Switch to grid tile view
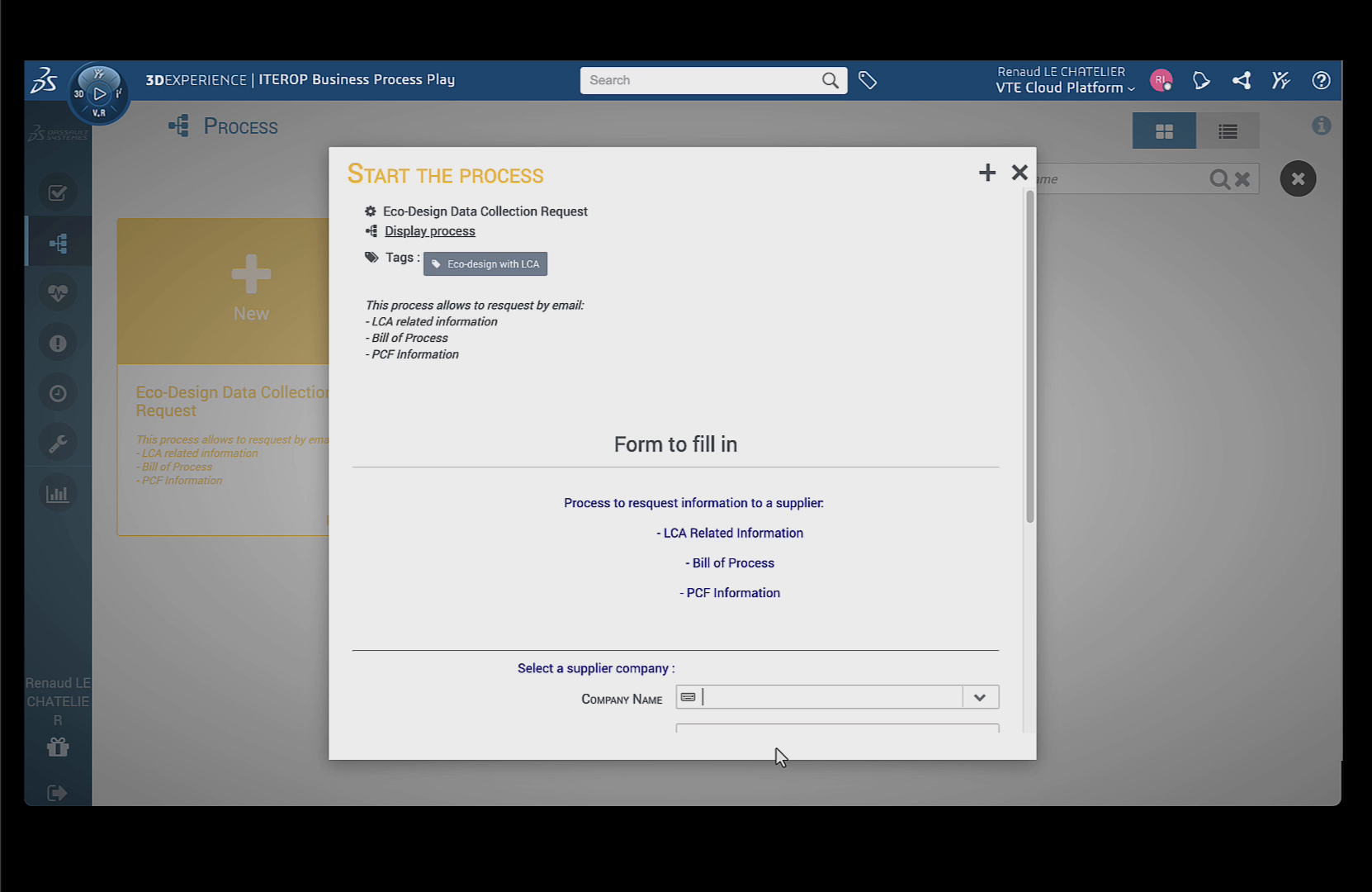The width and height of the screenshot is (1372, 892). (1164, 131)
